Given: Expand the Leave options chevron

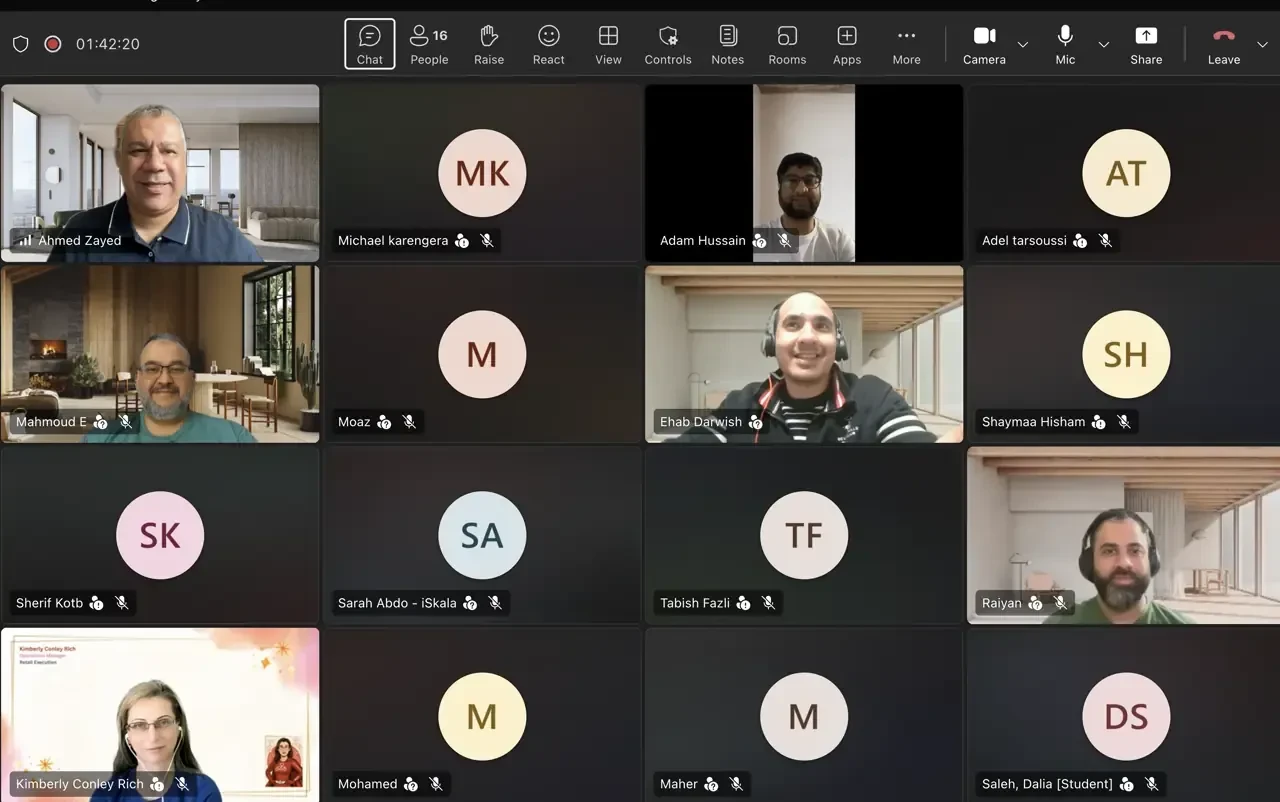Looking at the screenshot, I should (1262, 44).
